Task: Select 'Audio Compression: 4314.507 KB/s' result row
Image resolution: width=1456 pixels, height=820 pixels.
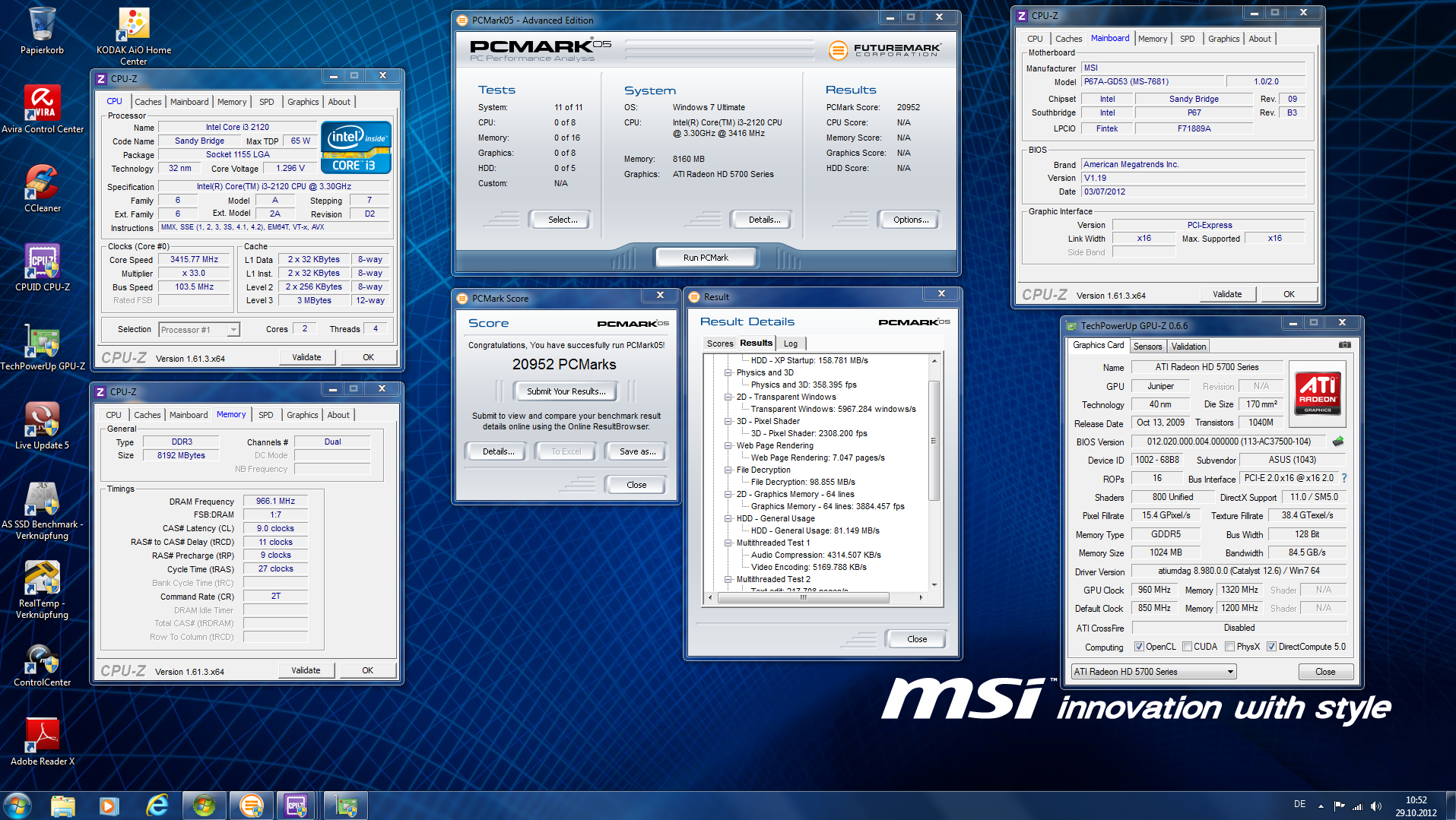Action: [816, 556]
